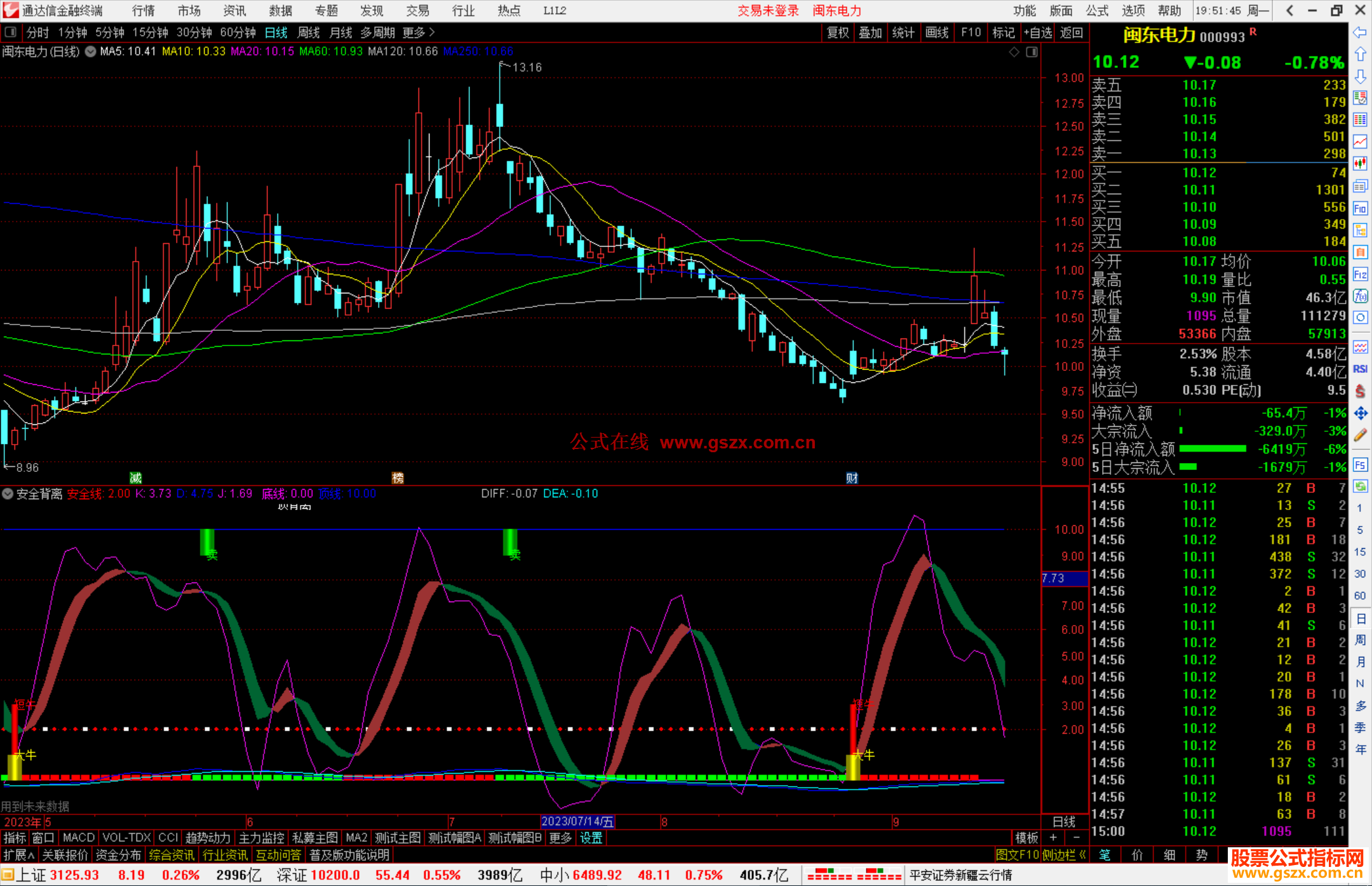Click the 复权 button
The height and width of the screenshot is (886, 1372).
(838, 32)
